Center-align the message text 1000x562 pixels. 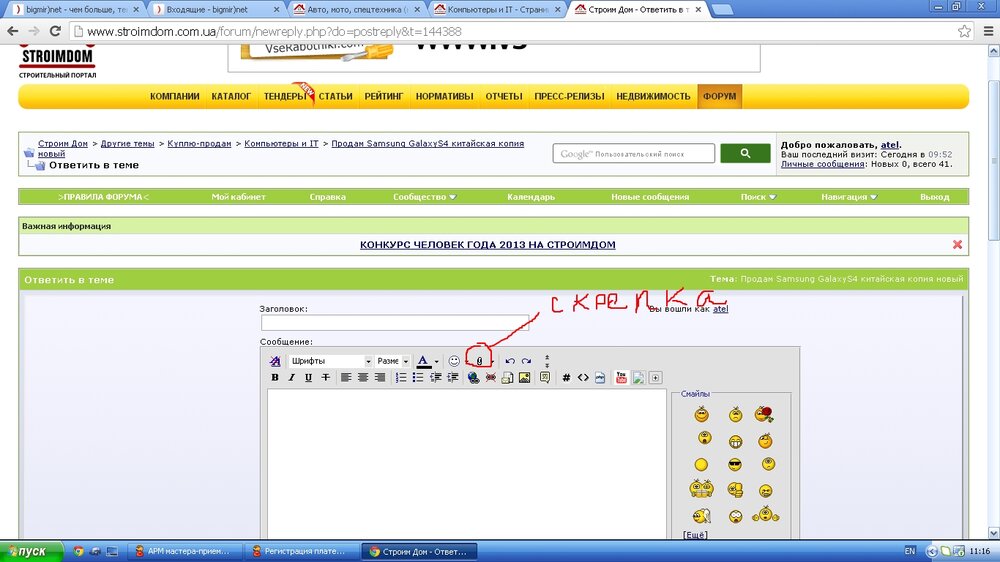[x=363, y=378]
